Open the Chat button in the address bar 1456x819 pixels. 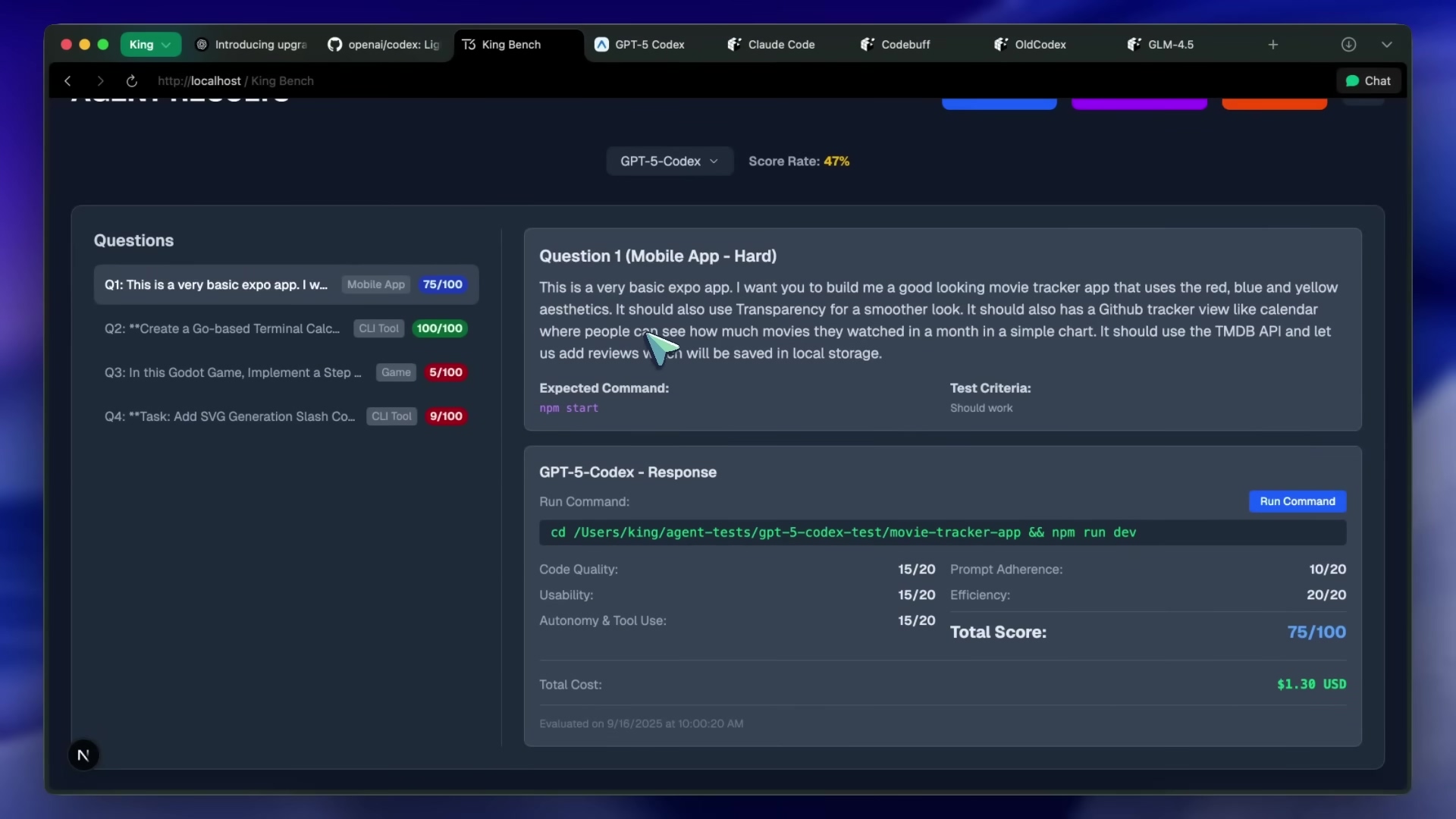[x=1368, y=81]
